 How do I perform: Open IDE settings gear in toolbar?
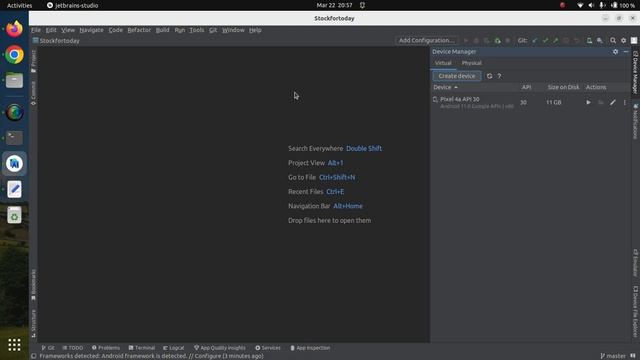click(623, 40)
